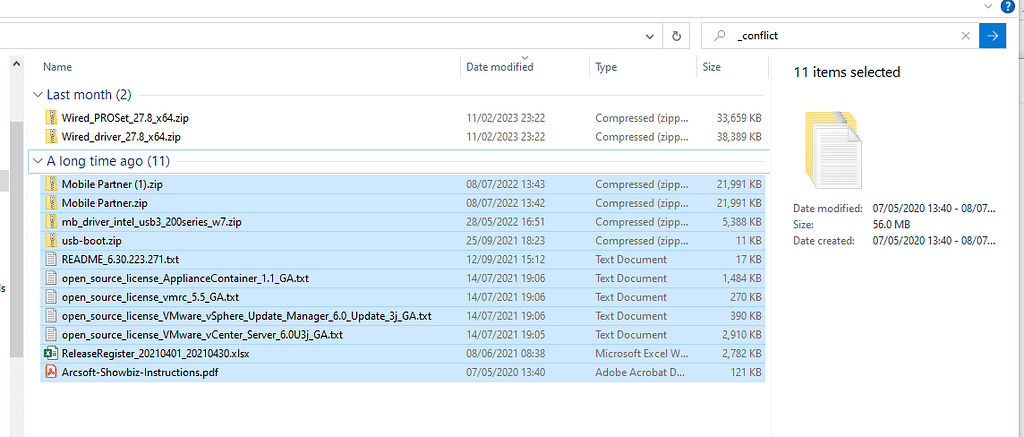1024x437 pixels.
Task: Sort files by Type column
Action: click(x=606, y=67)
